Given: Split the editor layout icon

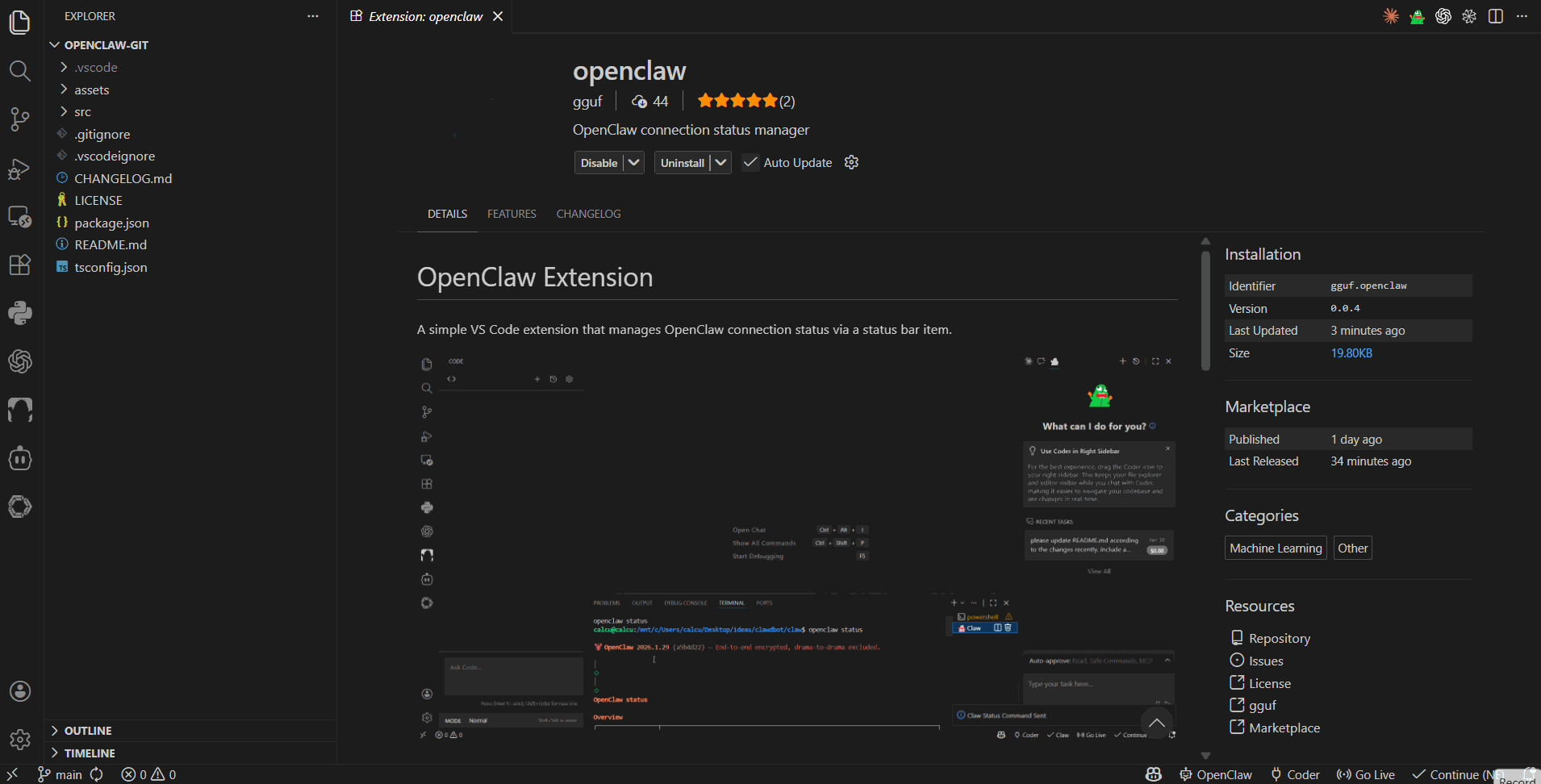Looking at the screenshot, I should [1496, 16].
